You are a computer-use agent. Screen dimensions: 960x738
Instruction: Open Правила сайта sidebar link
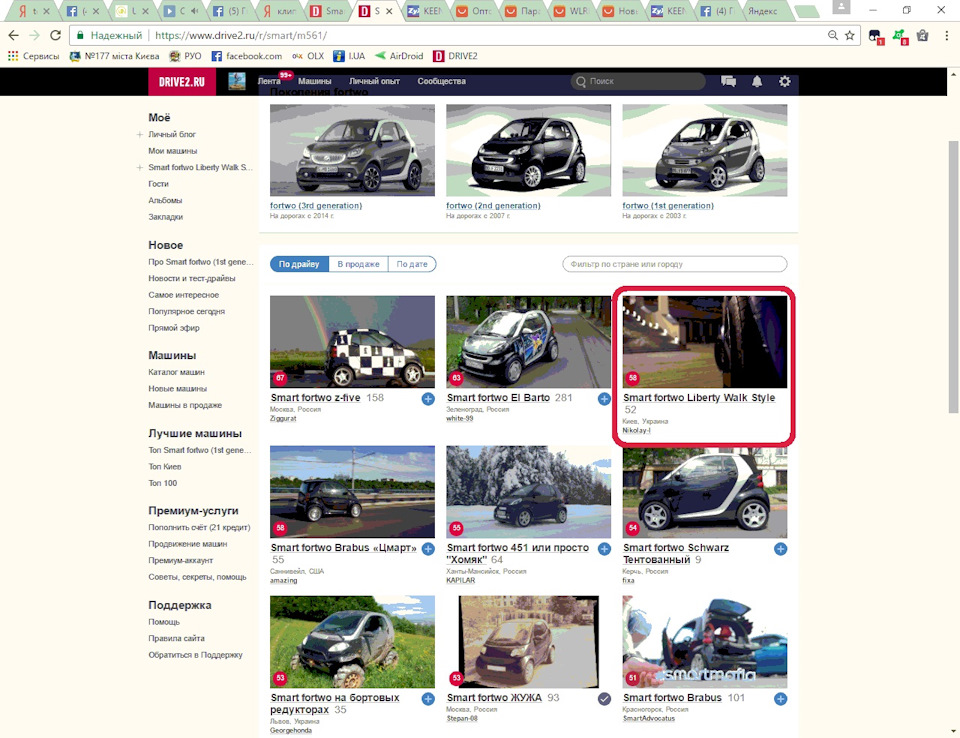point(176,638)
